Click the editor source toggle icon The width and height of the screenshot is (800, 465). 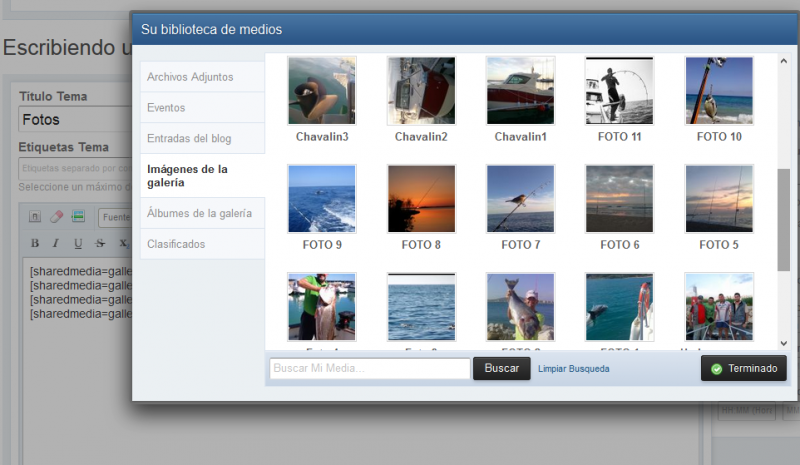[35, 216]
